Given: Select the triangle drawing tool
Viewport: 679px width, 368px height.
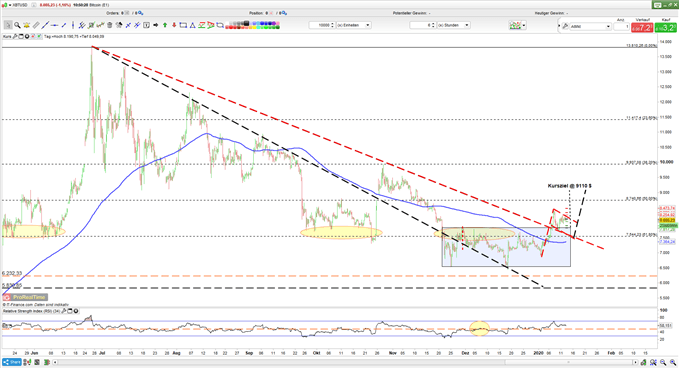Looking at the screenshot, I should [192, 25].
